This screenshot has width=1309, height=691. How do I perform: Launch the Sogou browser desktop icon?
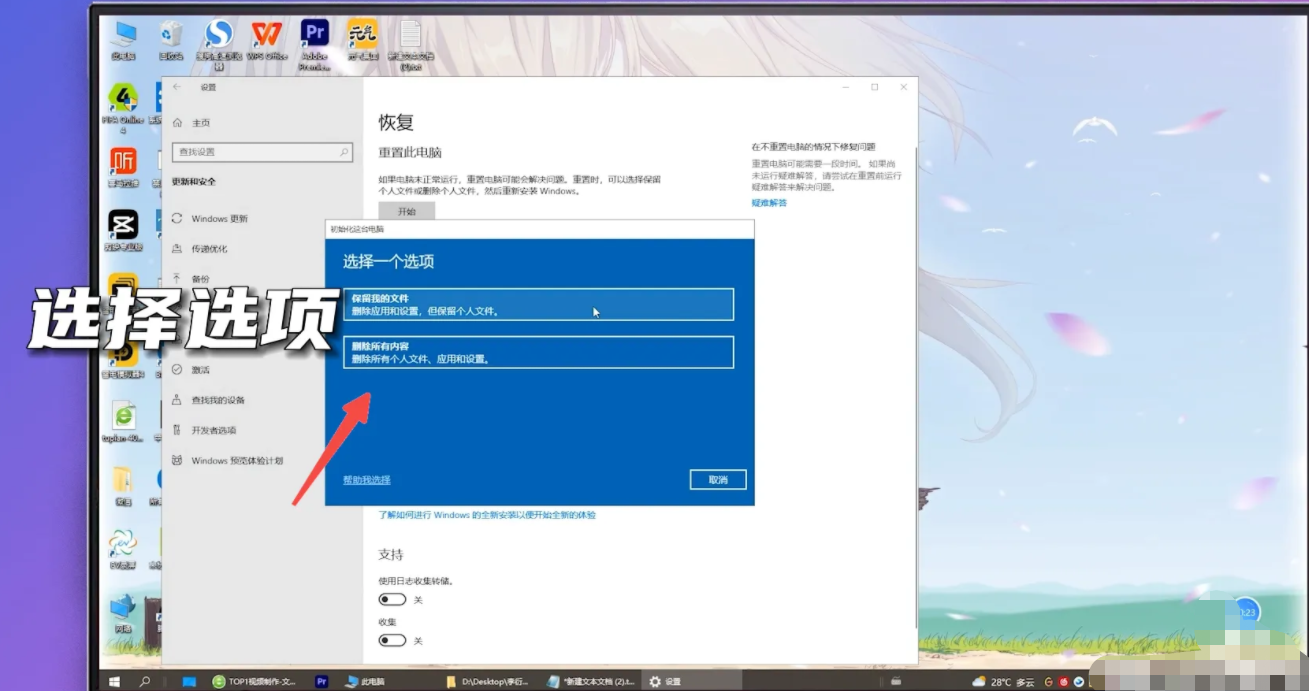pyautogui.click(x=218, y=37)
